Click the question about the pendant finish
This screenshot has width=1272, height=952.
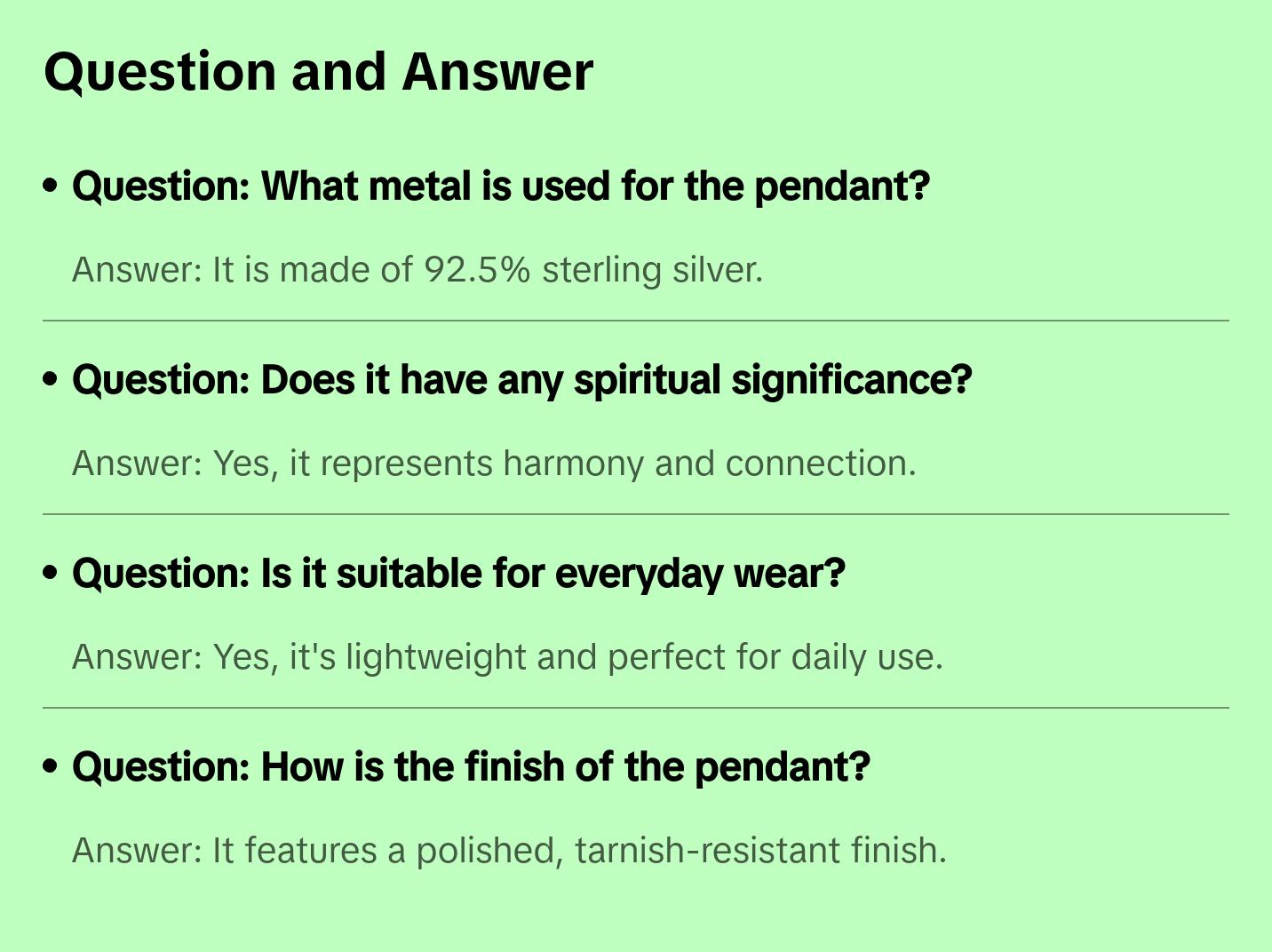click(471, 767)
